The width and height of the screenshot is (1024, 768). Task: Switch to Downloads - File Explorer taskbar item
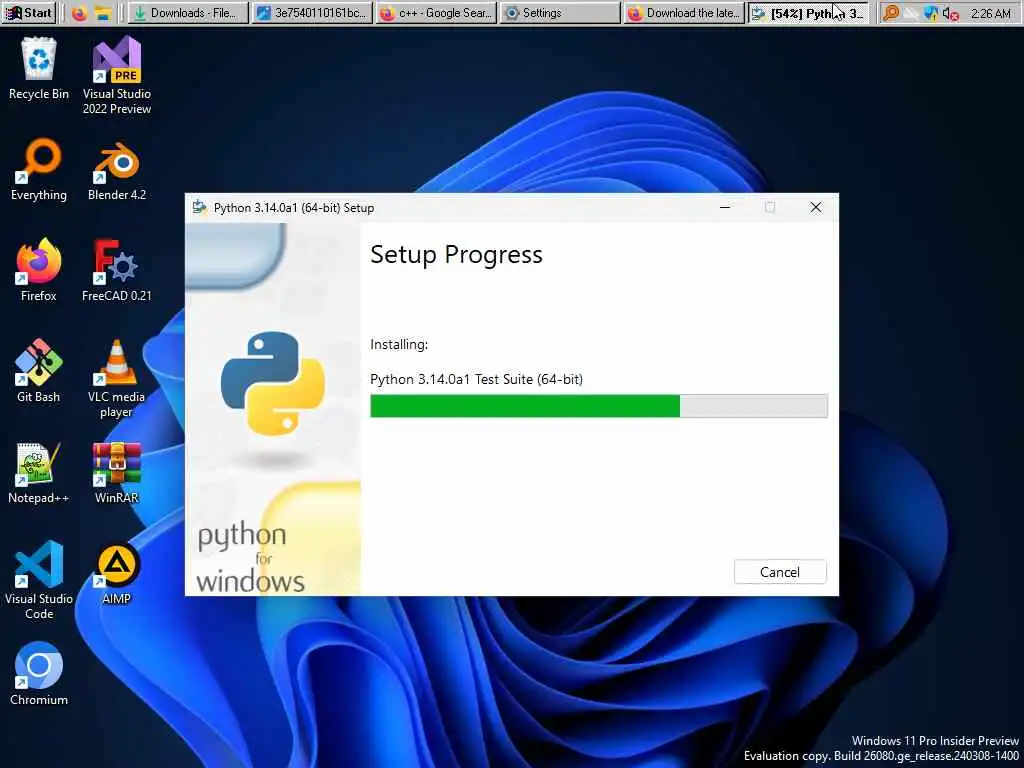[187, 12]
